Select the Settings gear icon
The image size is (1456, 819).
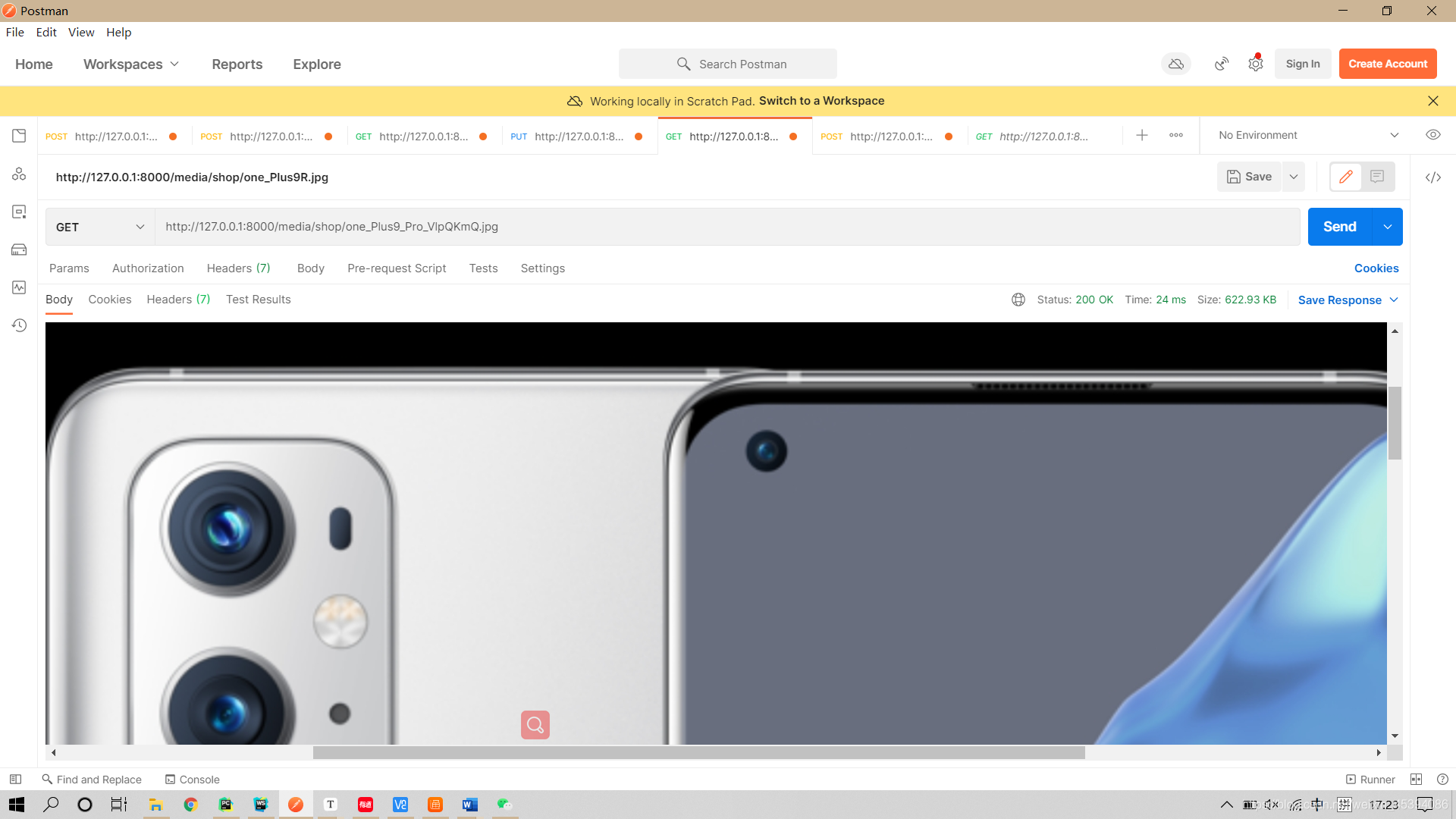coord(1255,64)
